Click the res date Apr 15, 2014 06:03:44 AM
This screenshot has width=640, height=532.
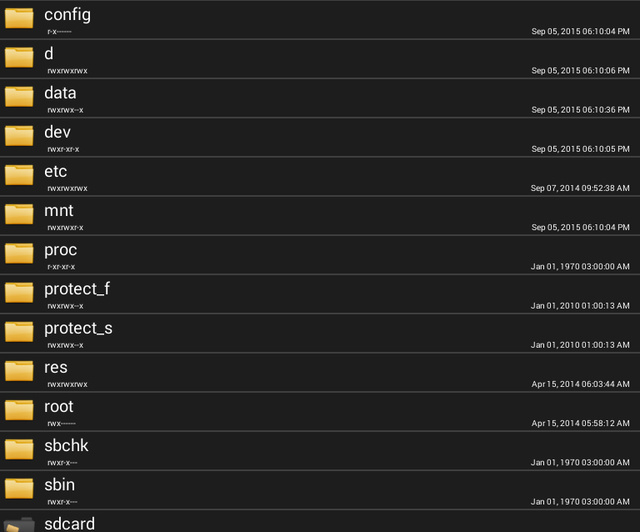[580, 384]
